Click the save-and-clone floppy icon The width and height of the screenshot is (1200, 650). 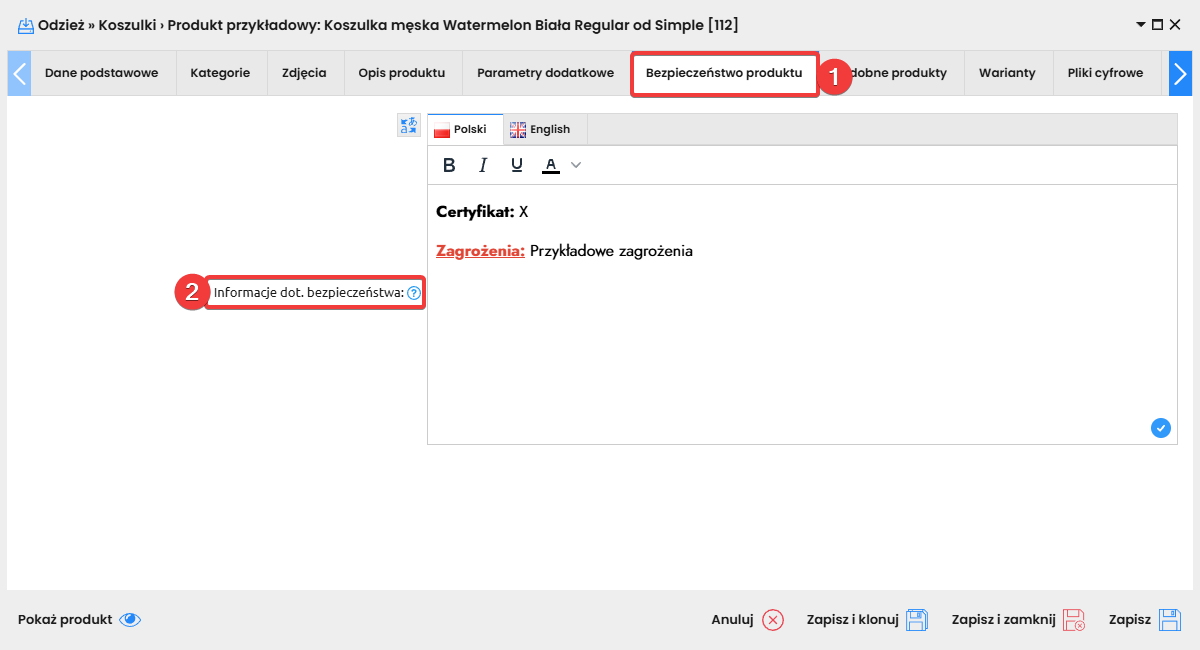tap(917, 620)
